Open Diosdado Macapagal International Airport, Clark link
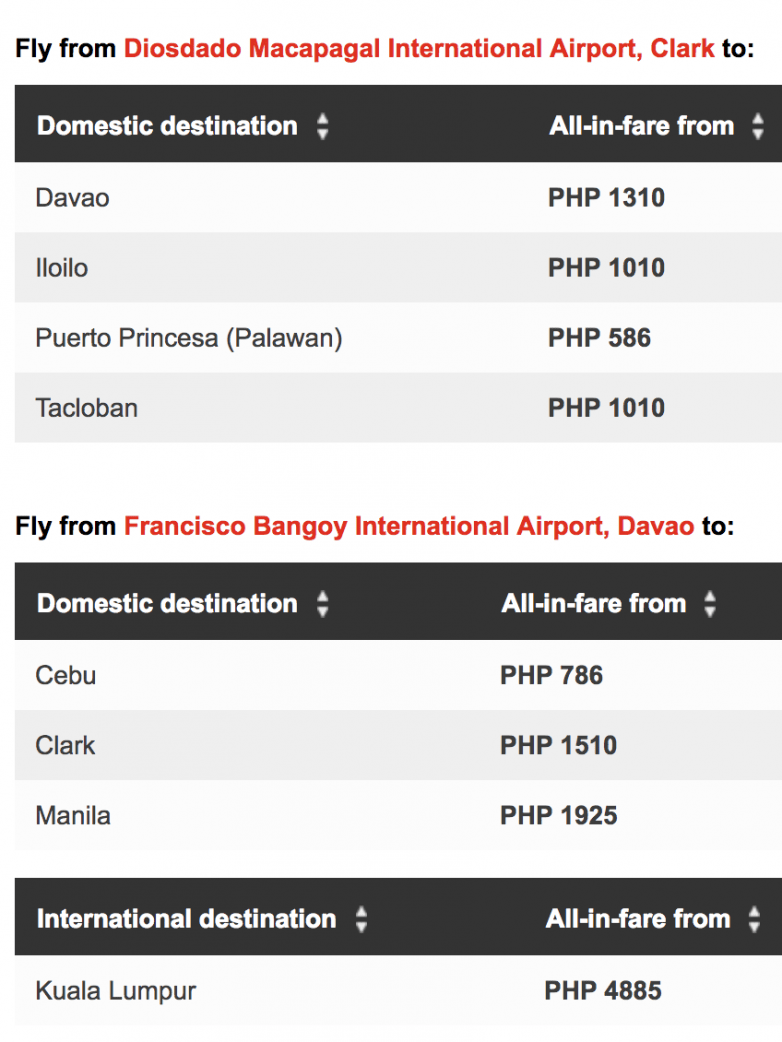Viewport: 782px width, 1042px height. click(419, 48)
